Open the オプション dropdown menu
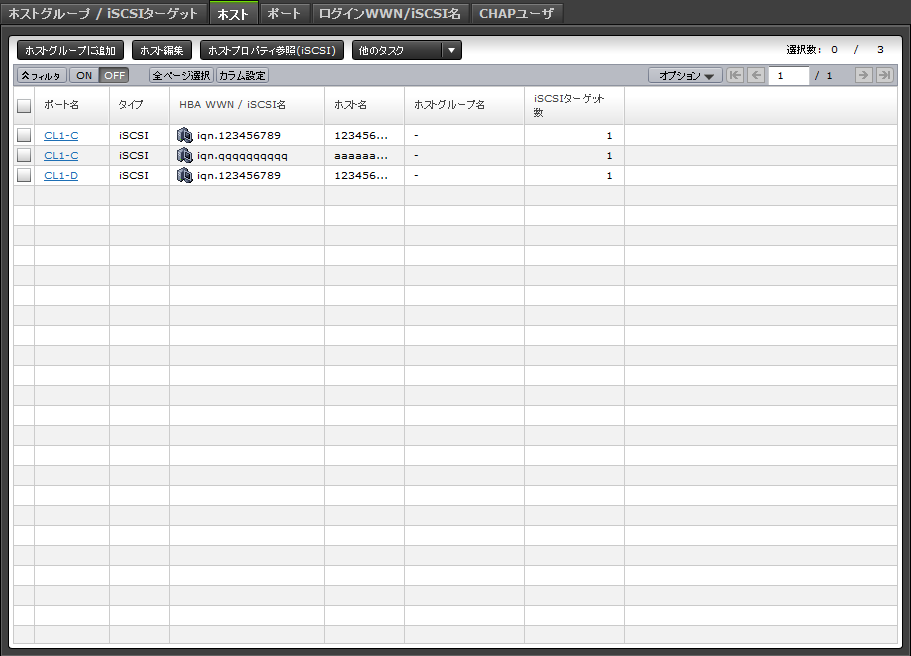This screenshot has height=656, width=911. [686, 76]
